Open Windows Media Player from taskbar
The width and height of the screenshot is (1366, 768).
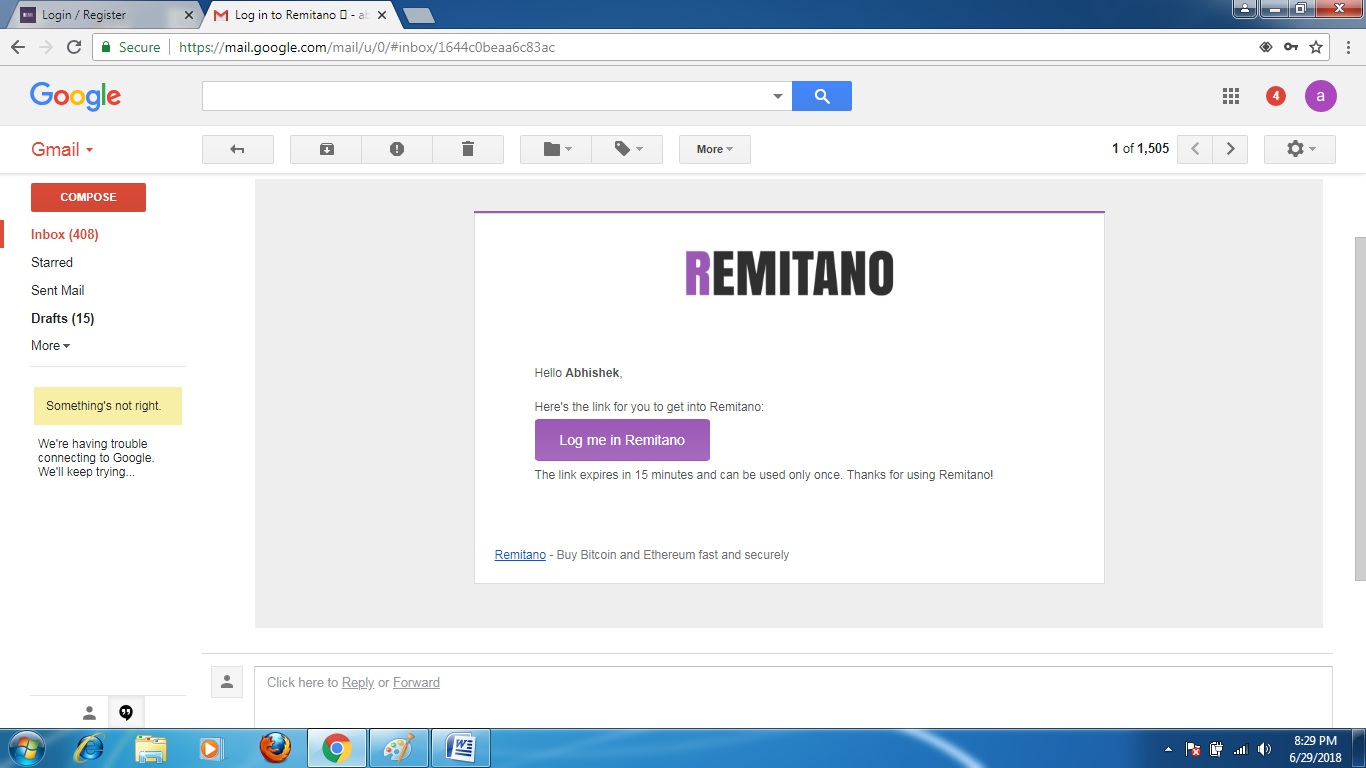211,748
